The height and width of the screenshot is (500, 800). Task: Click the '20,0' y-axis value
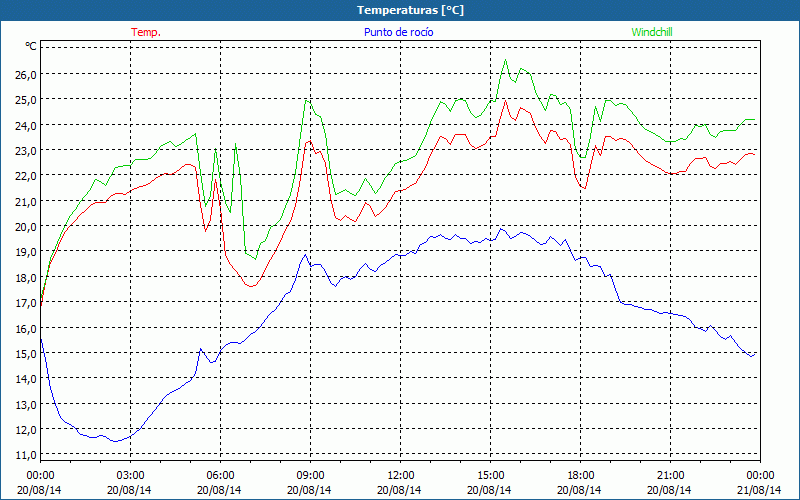pos(26,227)
